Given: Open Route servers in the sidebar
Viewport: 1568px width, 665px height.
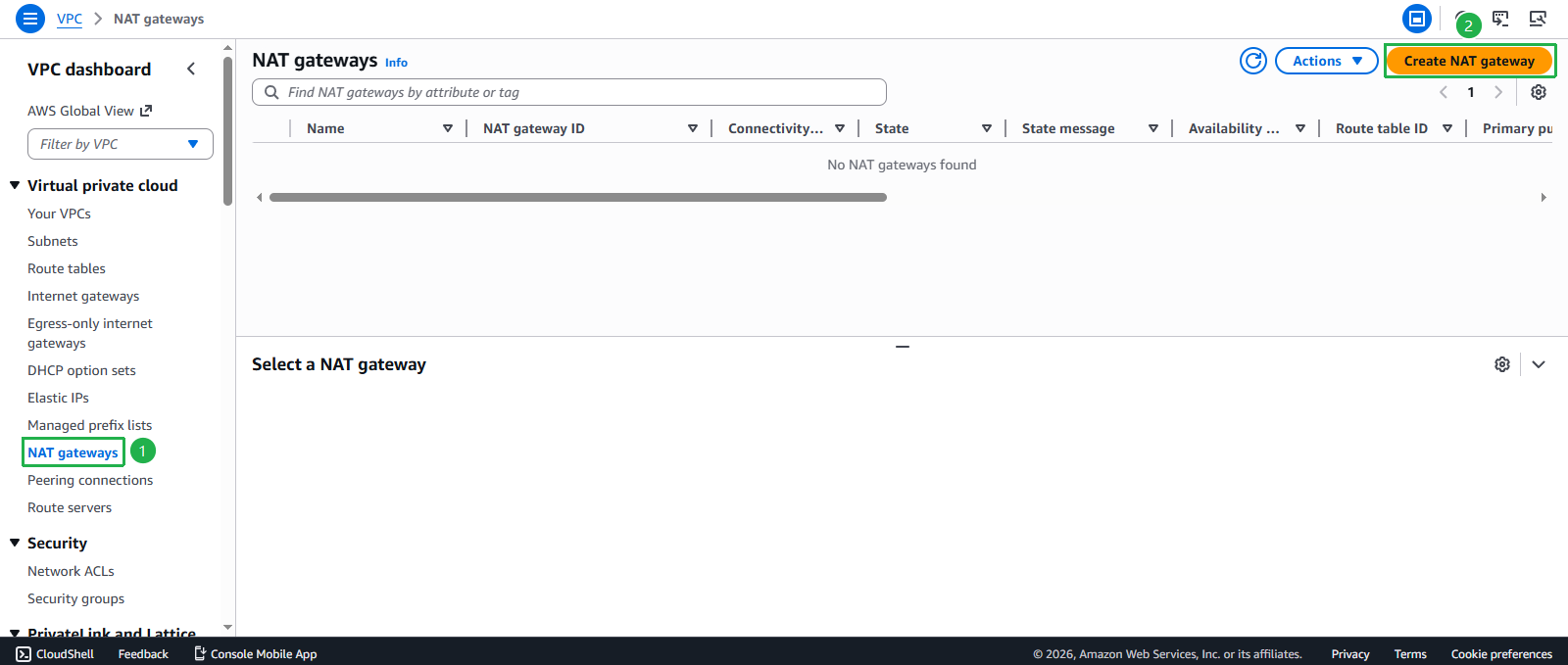Looking at the screenshot, I should click(x=70, y=507).
